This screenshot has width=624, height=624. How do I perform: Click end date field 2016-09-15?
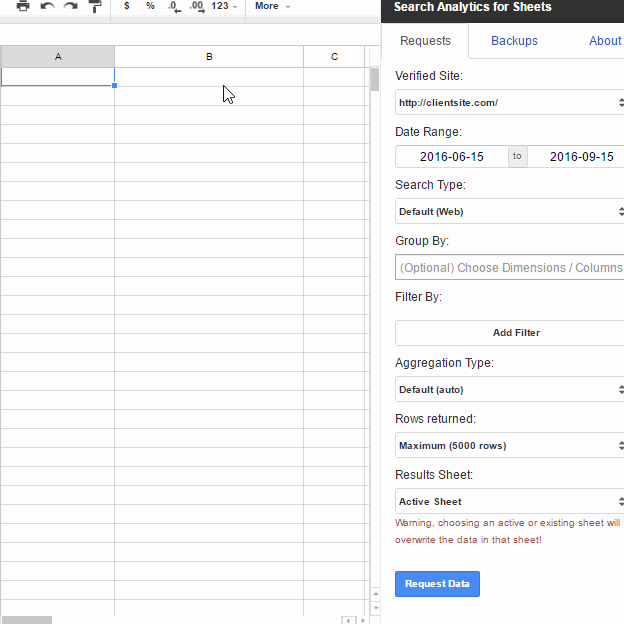pos(575,156)
